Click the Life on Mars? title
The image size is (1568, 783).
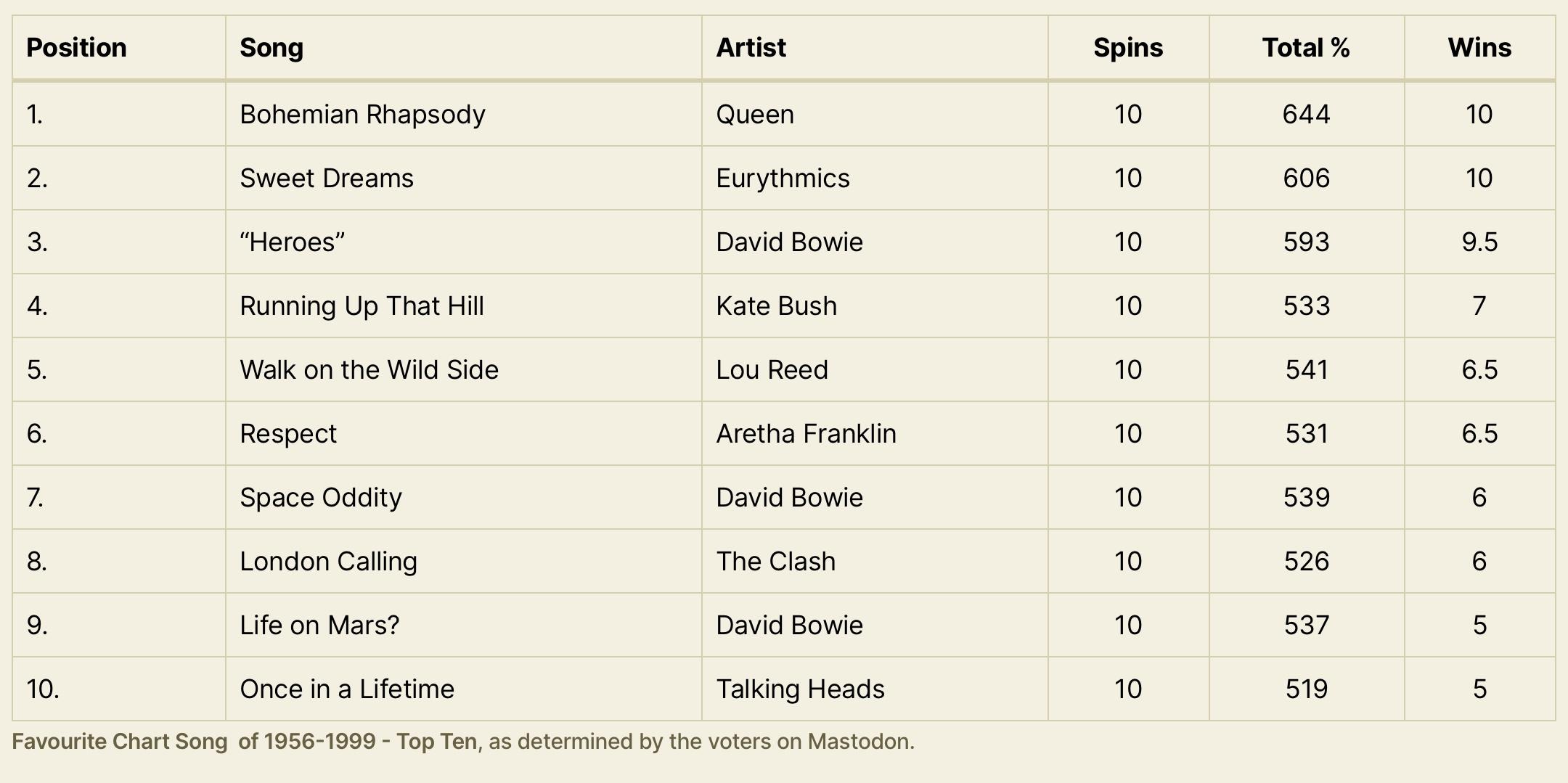point(319,626)
